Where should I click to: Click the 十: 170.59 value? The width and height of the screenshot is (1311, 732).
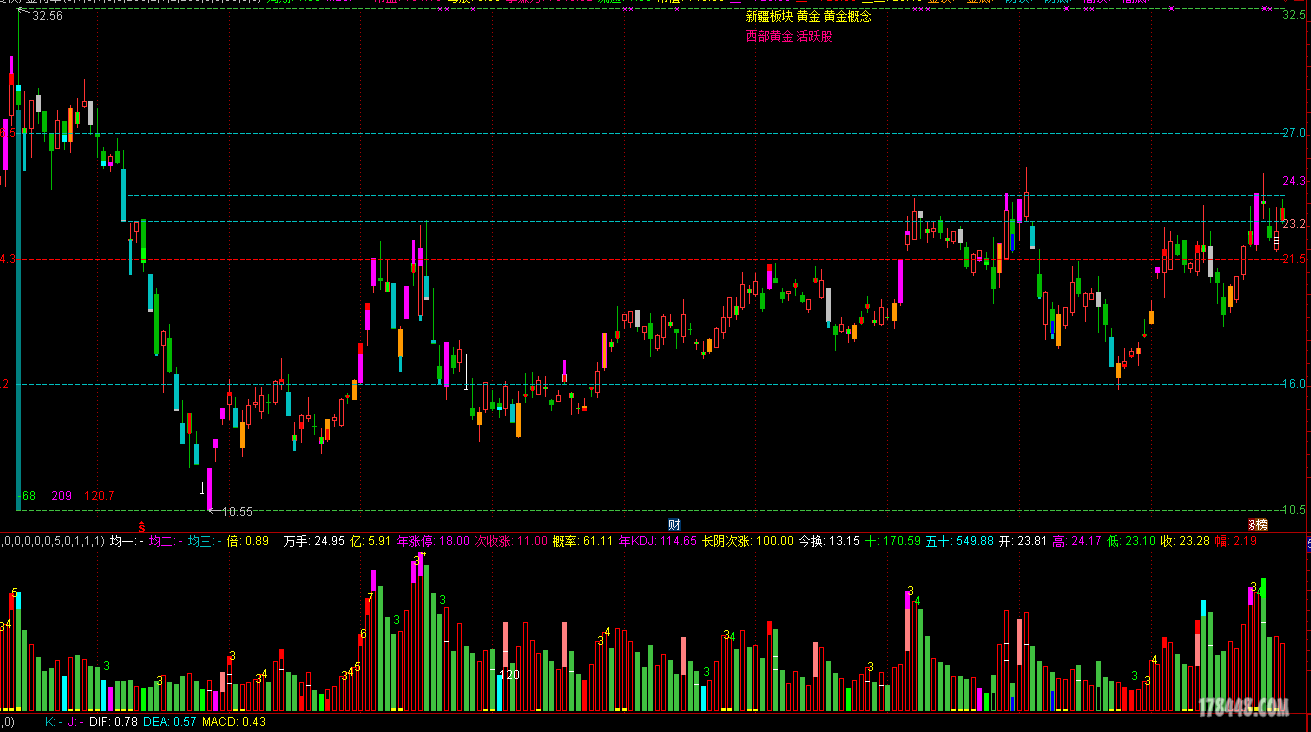point(892,541)
